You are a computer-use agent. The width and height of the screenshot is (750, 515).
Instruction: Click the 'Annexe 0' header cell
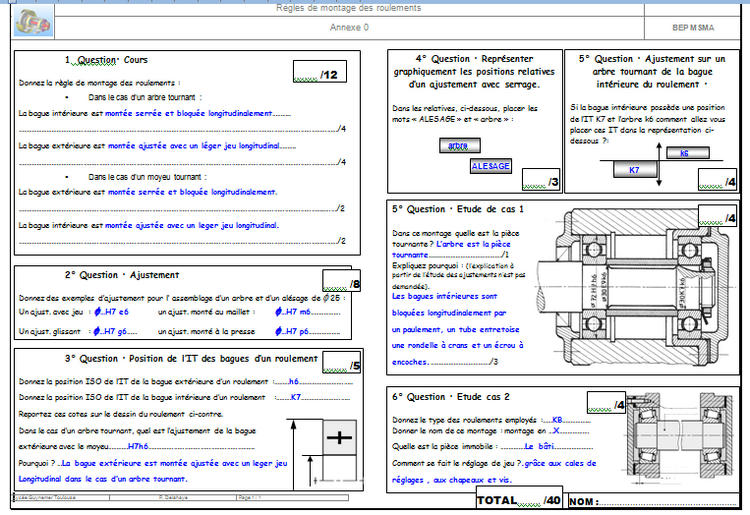(x=349, y=28)
